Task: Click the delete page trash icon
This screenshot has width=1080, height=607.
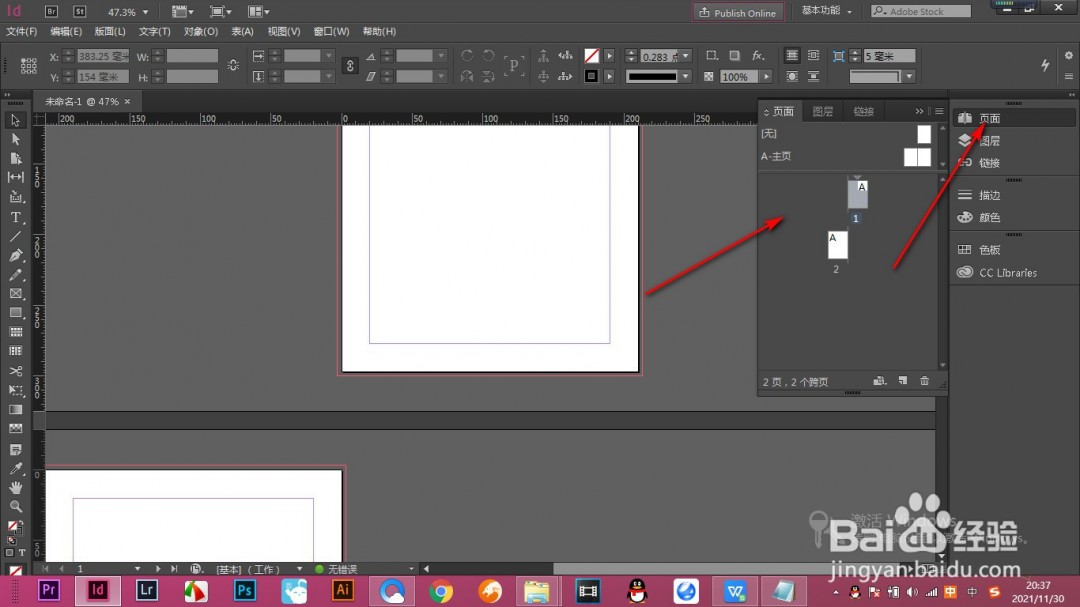Action: coord(924,381)
